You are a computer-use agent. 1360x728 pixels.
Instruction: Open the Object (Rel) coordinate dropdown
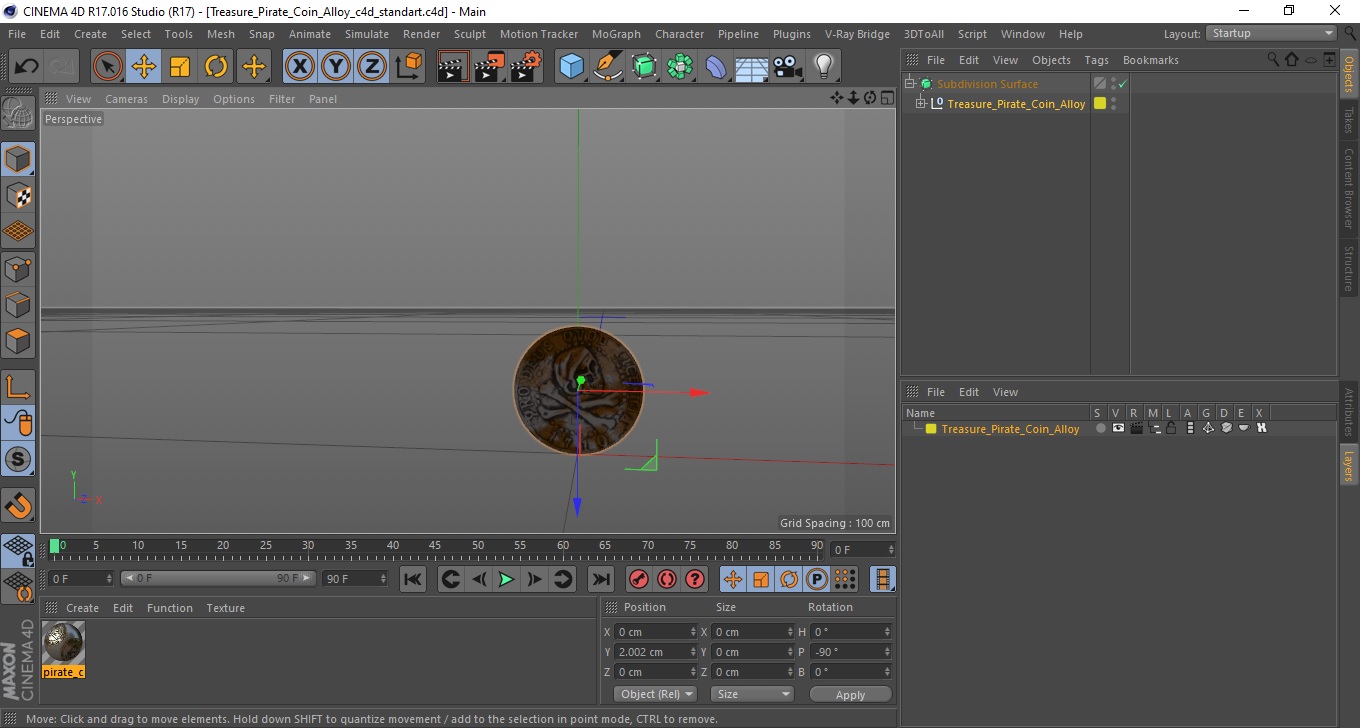[656, 694]
